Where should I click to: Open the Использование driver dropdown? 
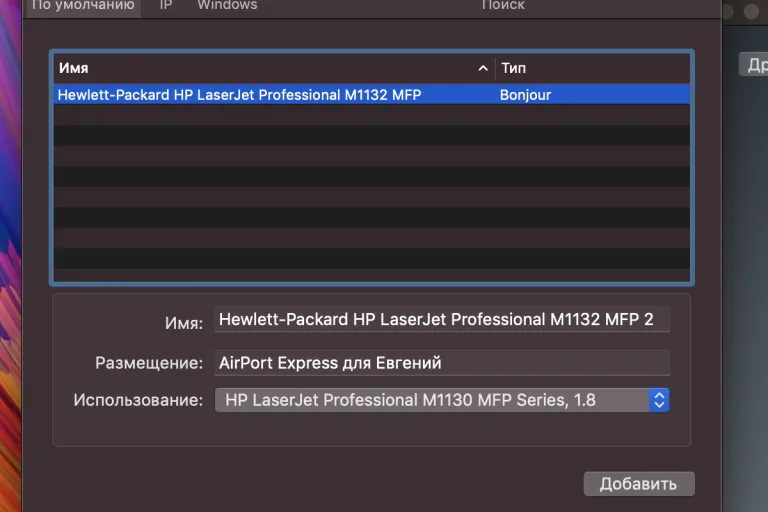point(442,400)
